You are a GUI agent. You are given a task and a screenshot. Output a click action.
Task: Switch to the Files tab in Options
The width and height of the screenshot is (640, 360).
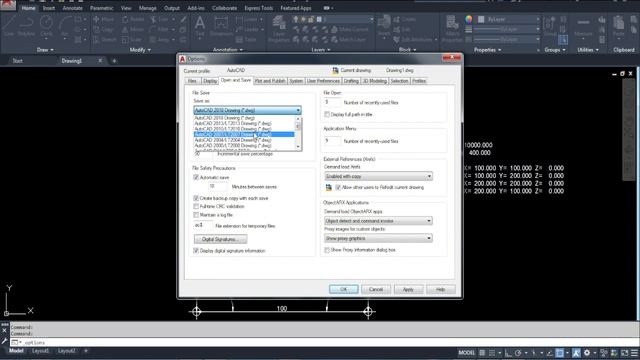[192, 81]
